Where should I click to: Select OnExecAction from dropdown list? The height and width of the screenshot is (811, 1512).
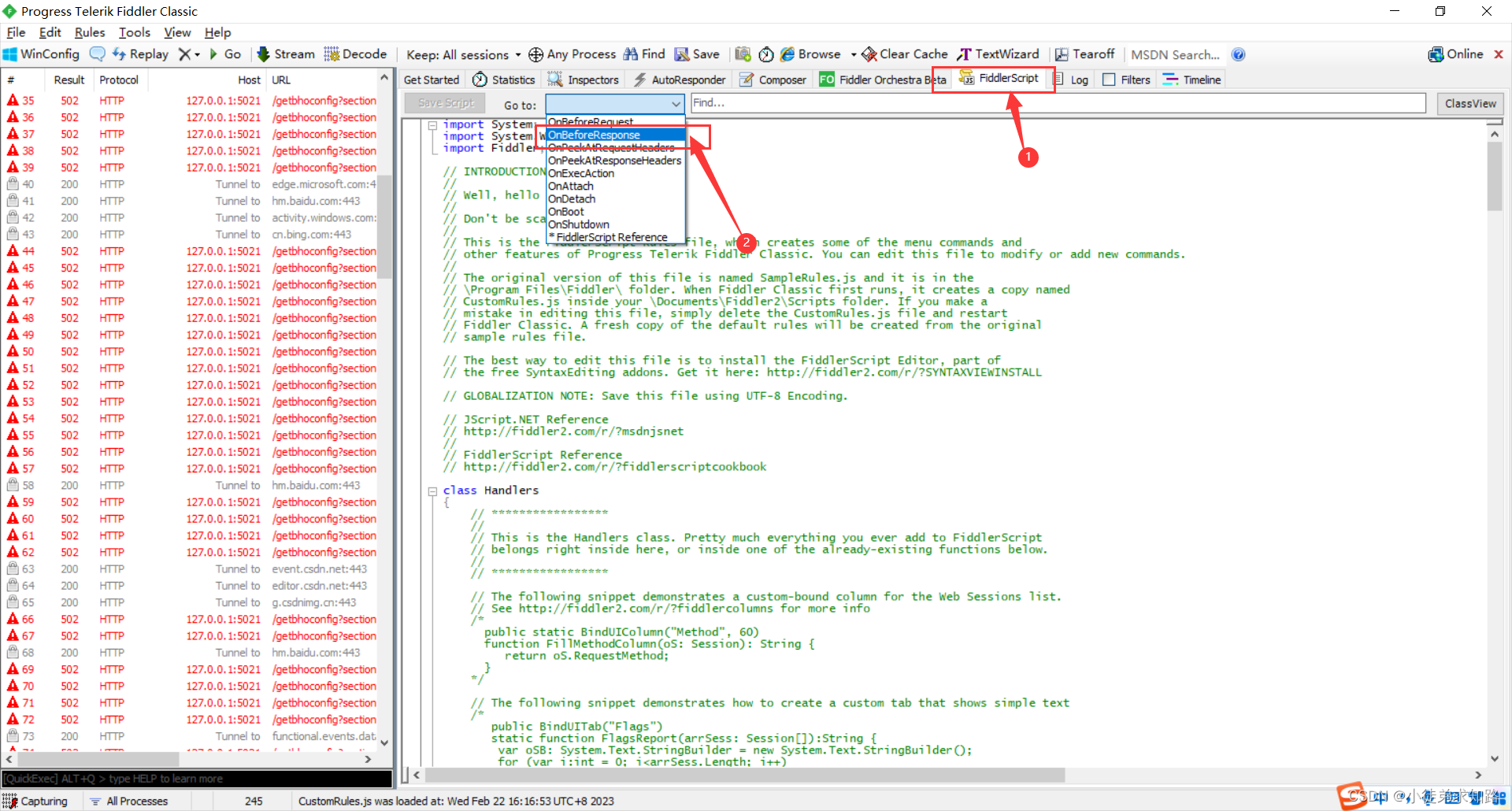tap(615, 173)
